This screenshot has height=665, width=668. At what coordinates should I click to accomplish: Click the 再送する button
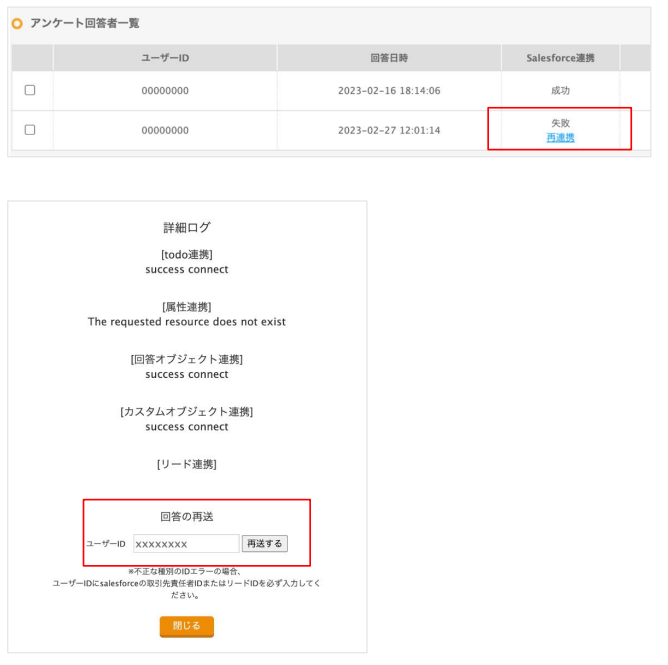(265, 544)
